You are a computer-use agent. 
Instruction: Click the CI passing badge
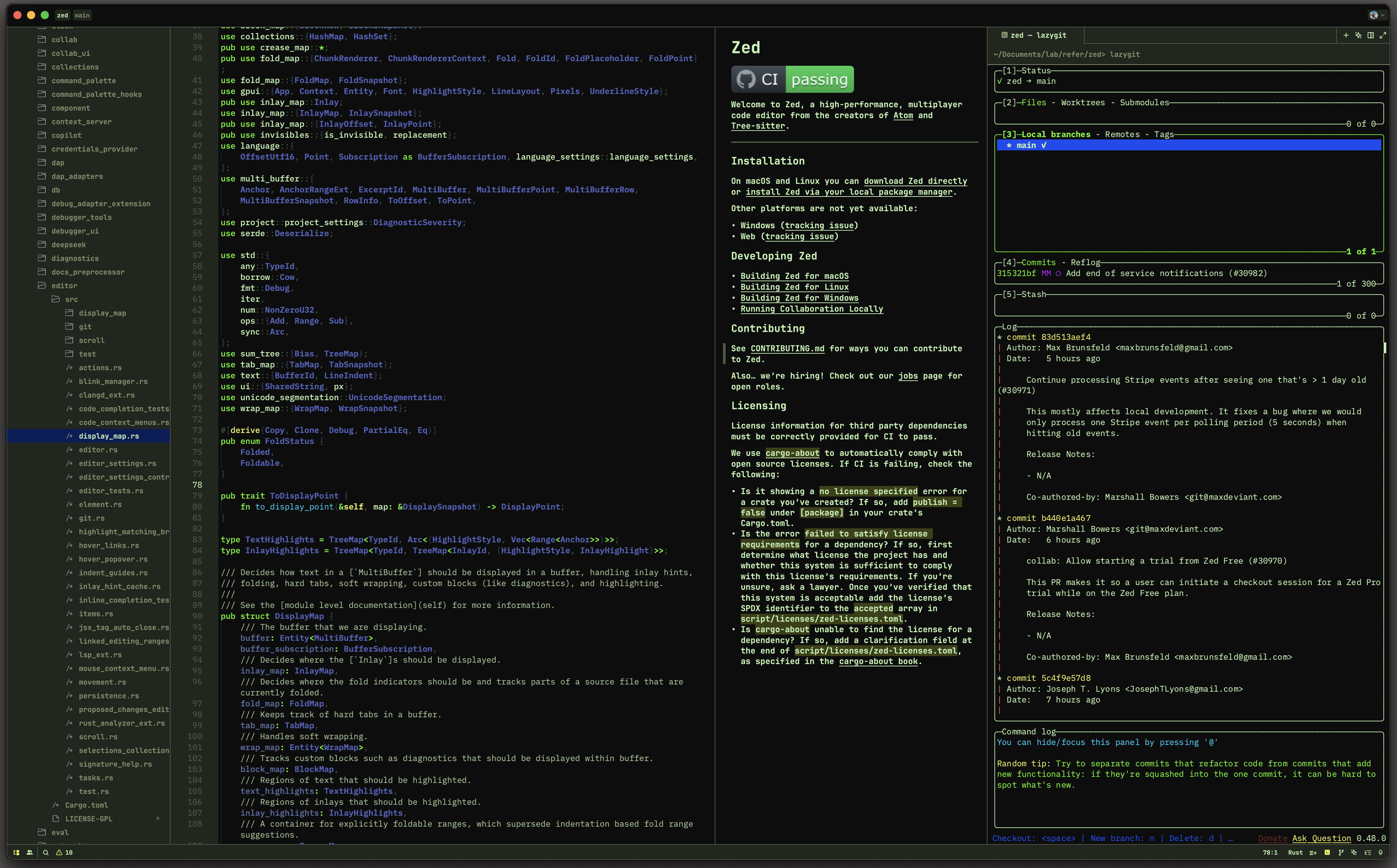[792, 79]
